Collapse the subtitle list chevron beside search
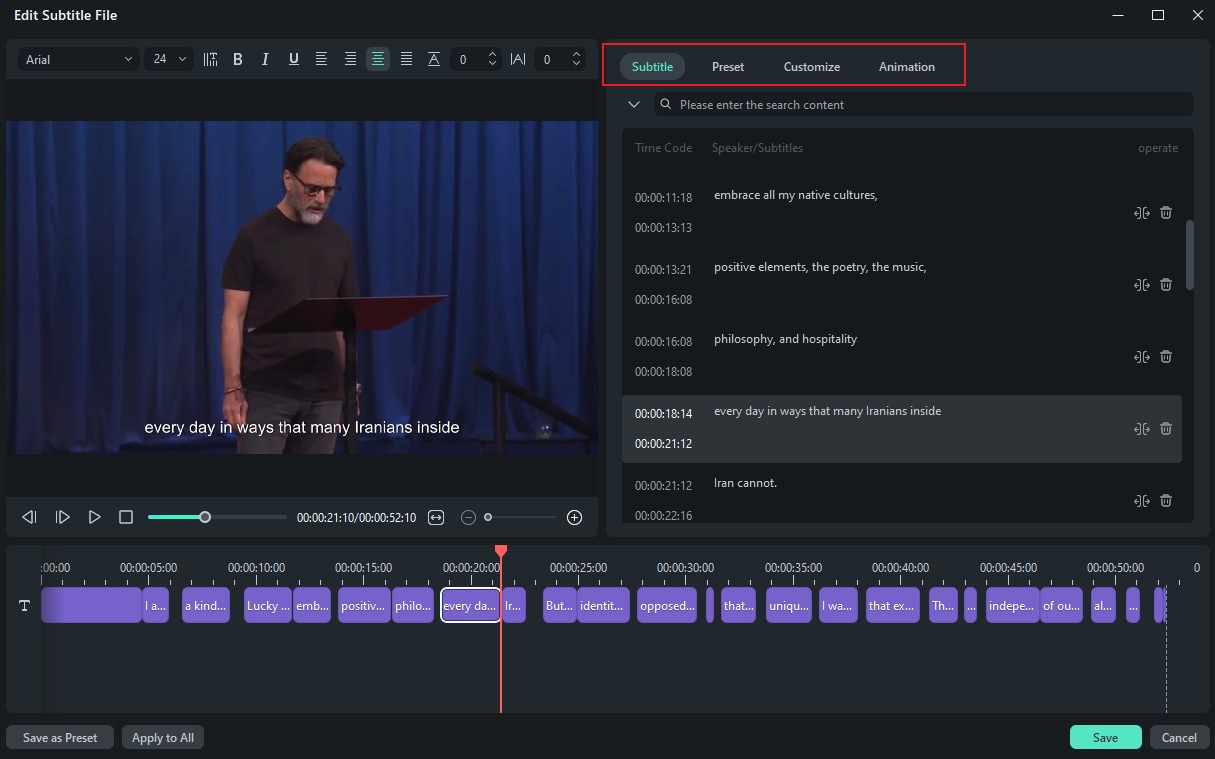1215x759 pixels. pos(633,104)
